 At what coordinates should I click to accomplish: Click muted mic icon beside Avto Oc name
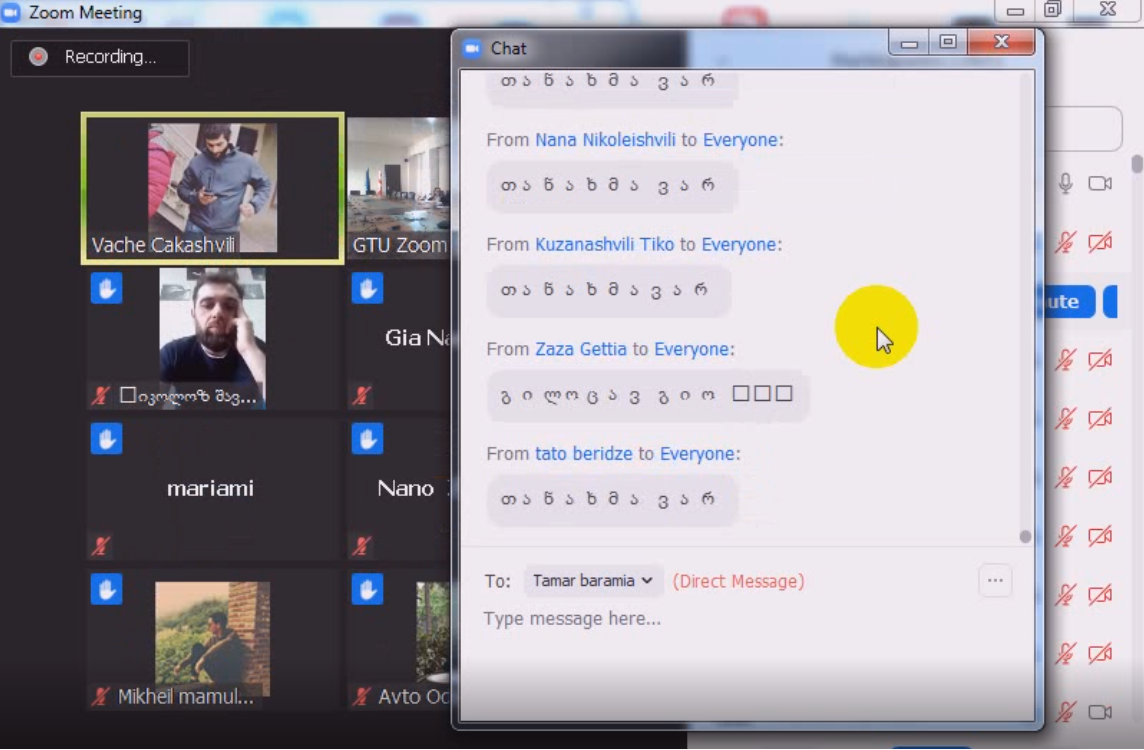pos(362,697)
